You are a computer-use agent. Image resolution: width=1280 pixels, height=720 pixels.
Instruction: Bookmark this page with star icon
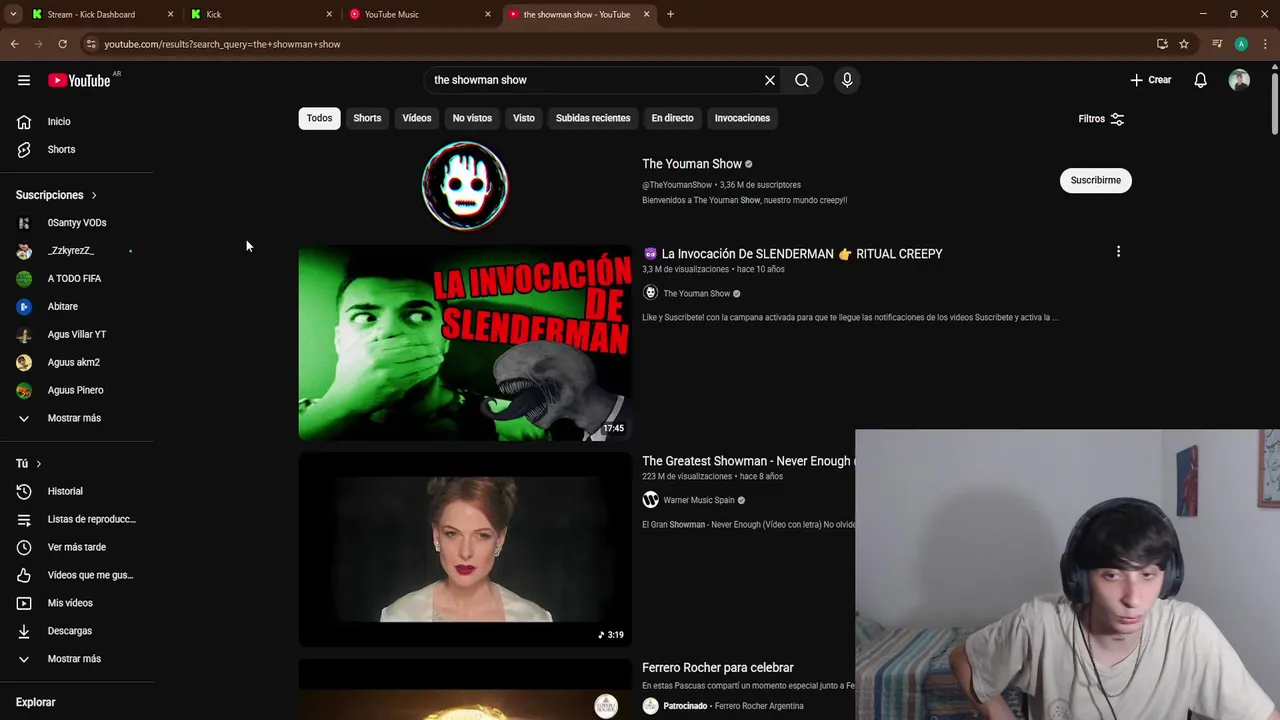(1184, 44)
